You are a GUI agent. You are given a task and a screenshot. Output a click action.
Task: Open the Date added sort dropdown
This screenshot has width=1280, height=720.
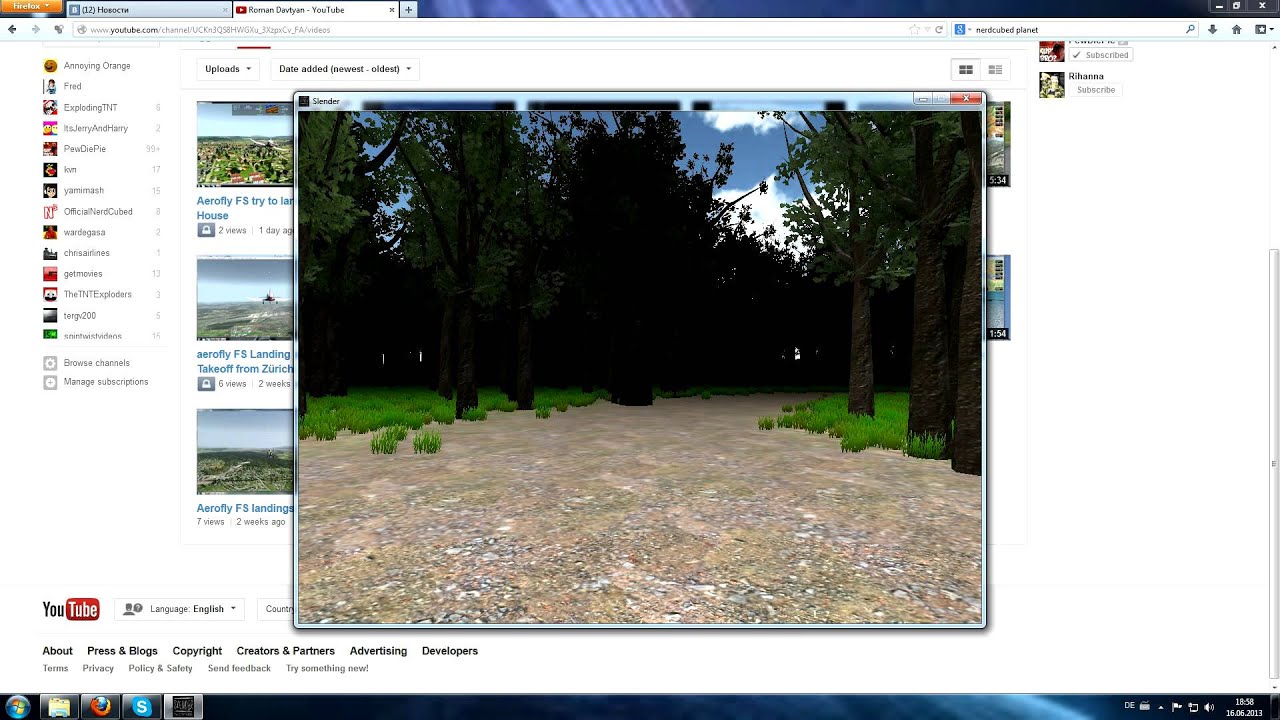[x=345, y=69]
